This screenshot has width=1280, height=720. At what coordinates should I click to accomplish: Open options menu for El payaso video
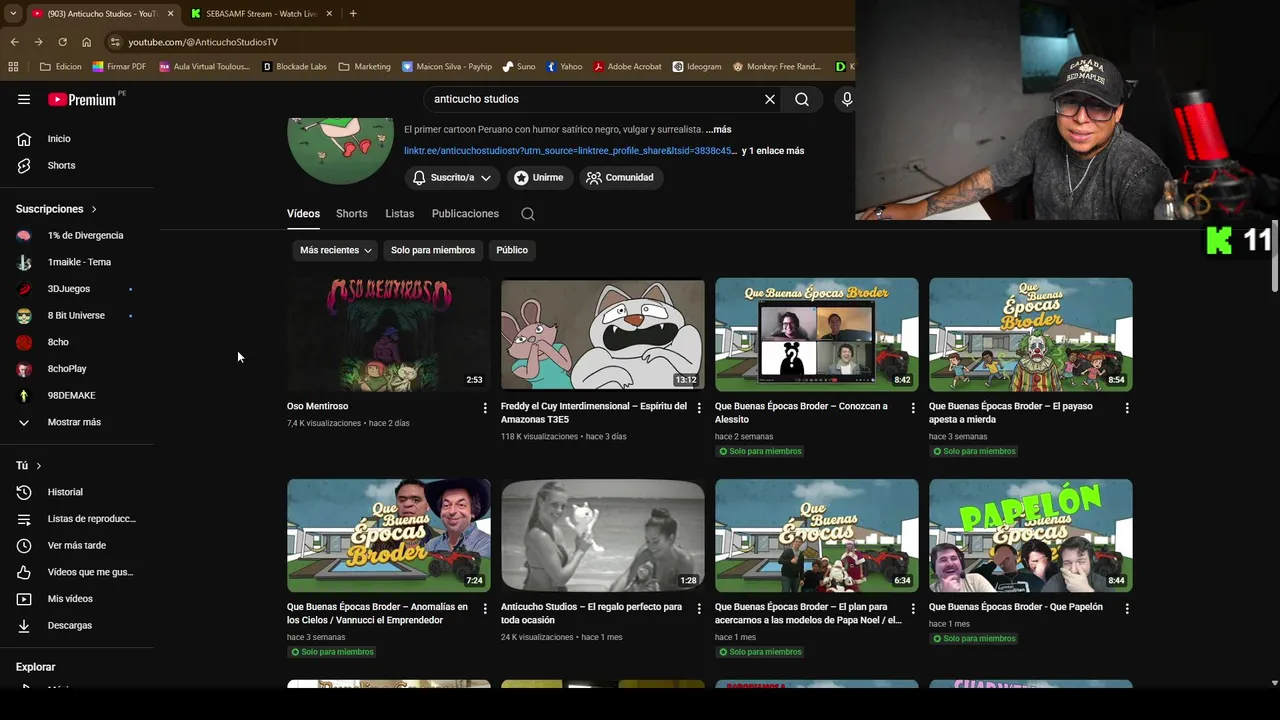point(1127,408)
